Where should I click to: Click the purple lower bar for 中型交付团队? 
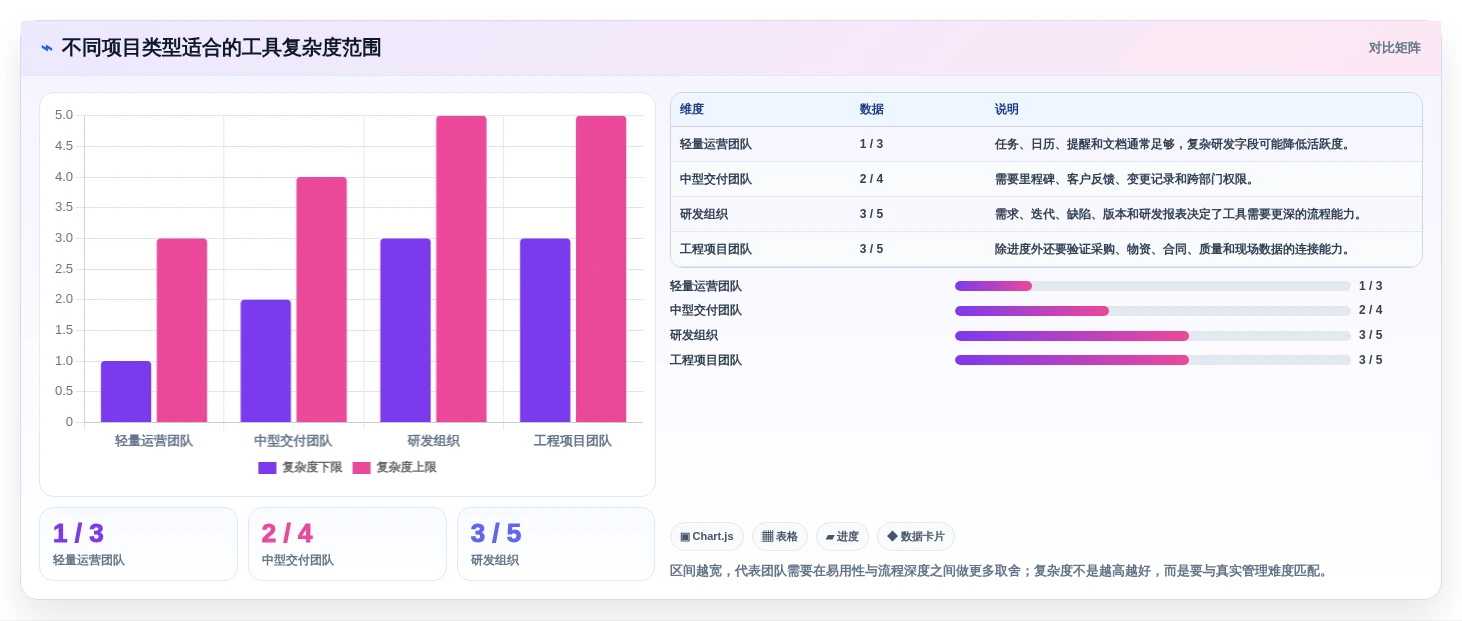point(266,361)
